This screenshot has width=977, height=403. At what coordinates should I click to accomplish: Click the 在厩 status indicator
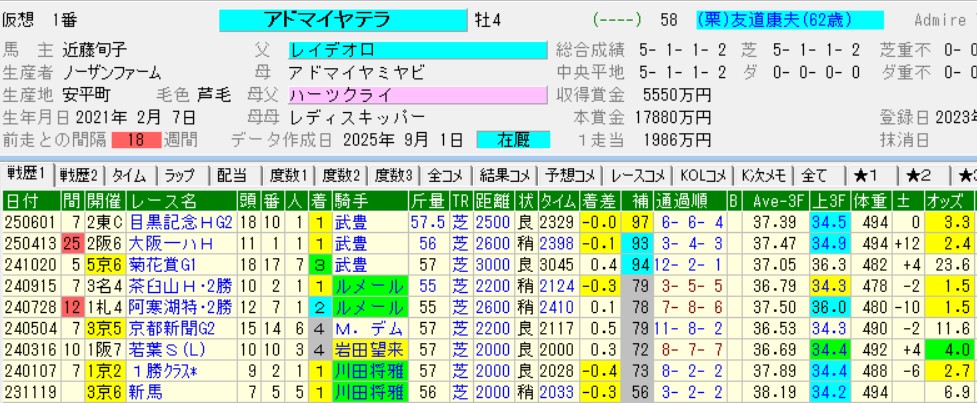pos(513,139)
